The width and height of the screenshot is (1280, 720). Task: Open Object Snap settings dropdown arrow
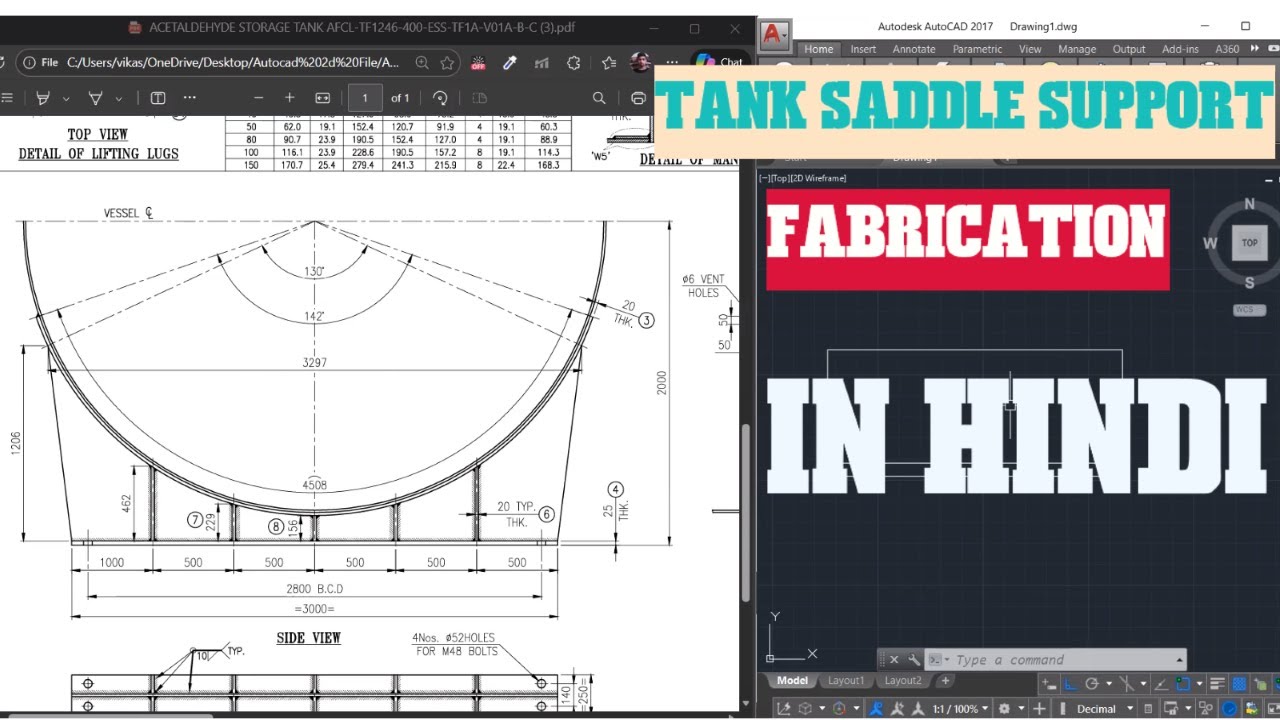[x=1200, y=684]
